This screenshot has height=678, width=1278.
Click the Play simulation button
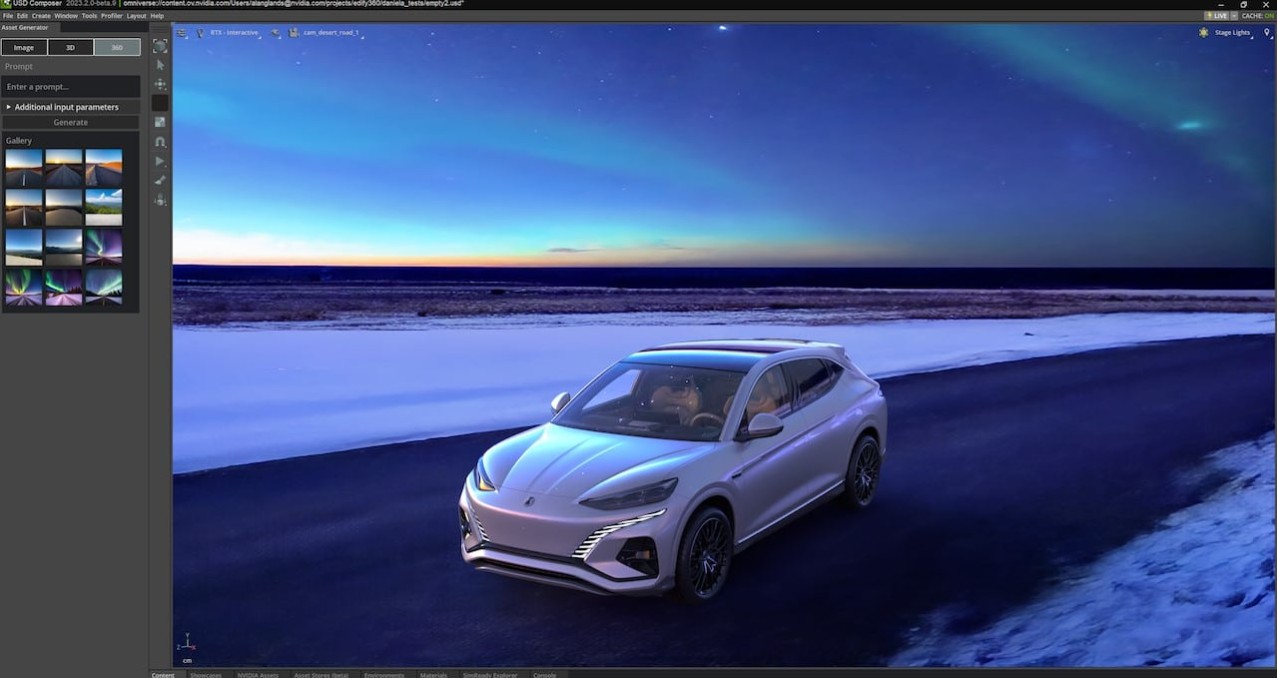(x=160, y=161)
